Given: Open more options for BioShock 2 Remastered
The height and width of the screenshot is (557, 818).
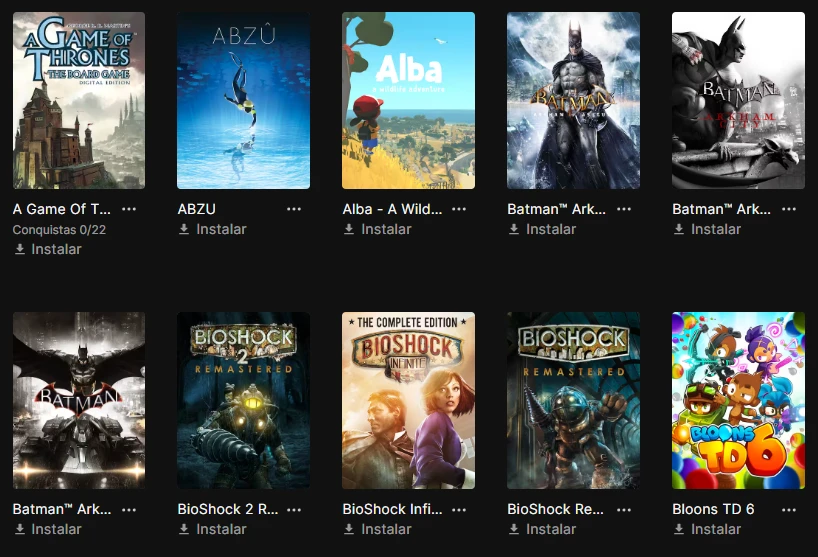Looking at the screenshot, I should pos(294,510).
